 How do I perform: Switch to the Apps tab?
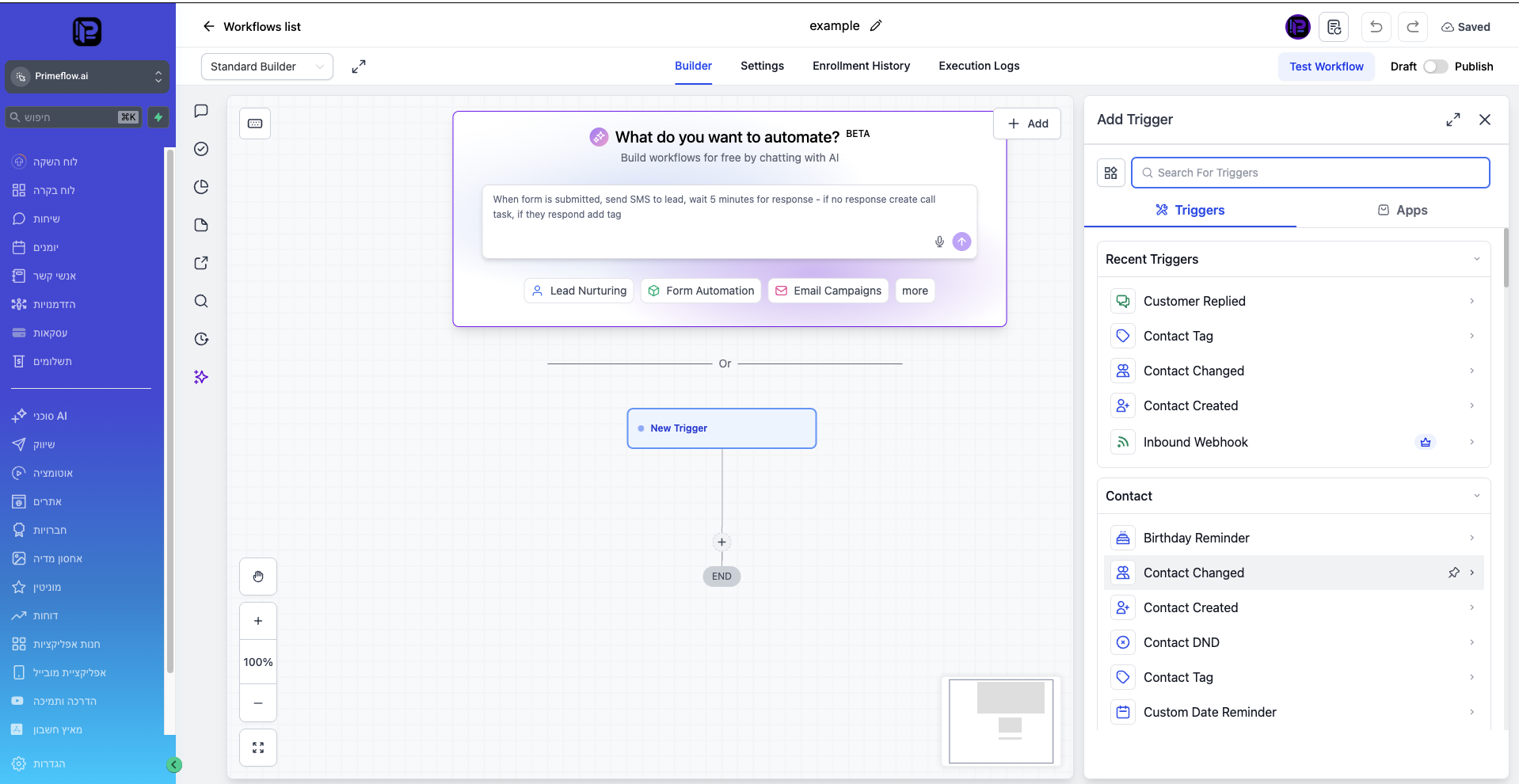tap(1402, 210)
